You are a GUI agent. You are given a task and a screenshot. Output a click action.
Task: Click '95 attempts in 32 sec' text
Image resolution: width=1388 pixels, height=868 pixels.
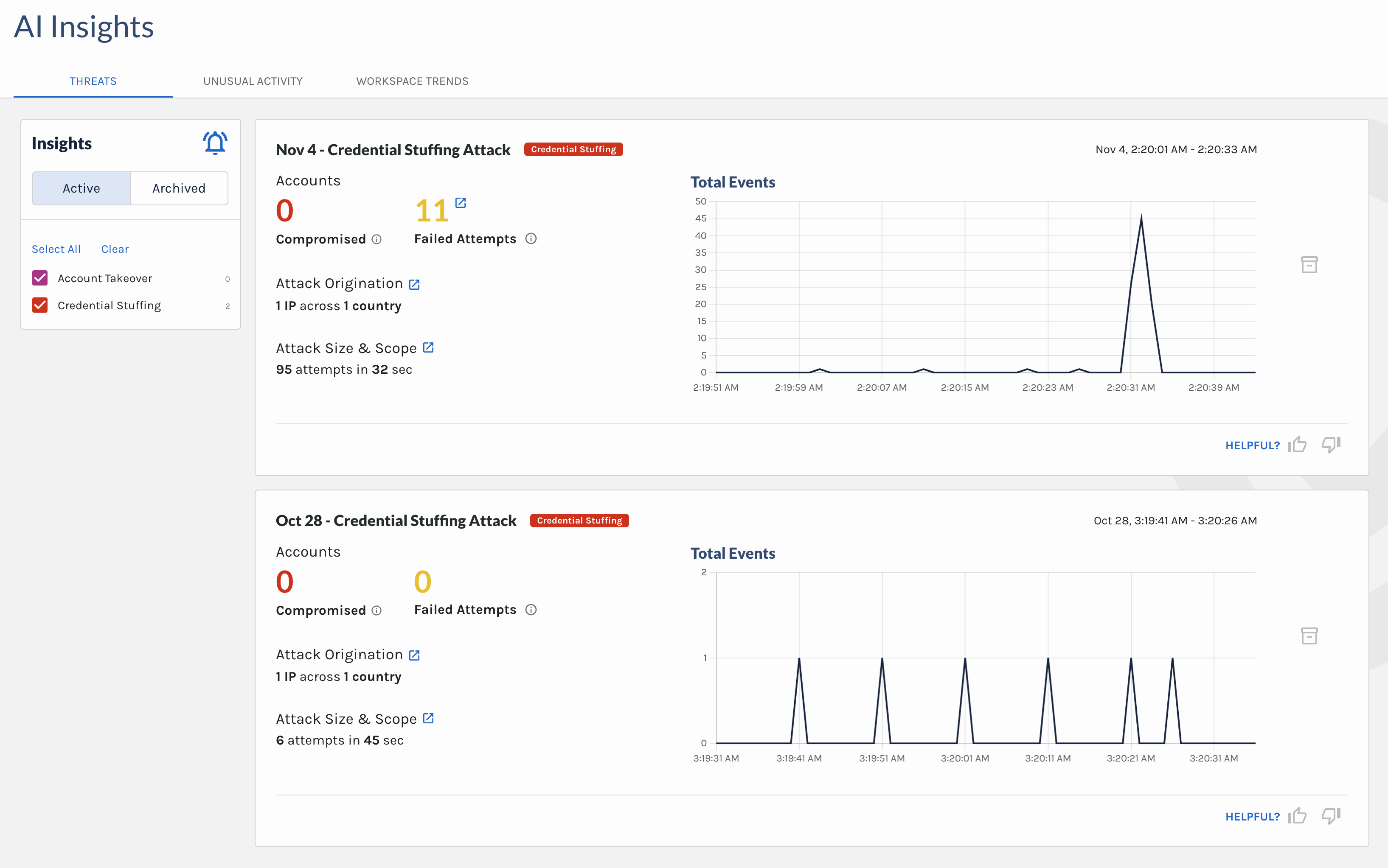click(x=344, y=370)
